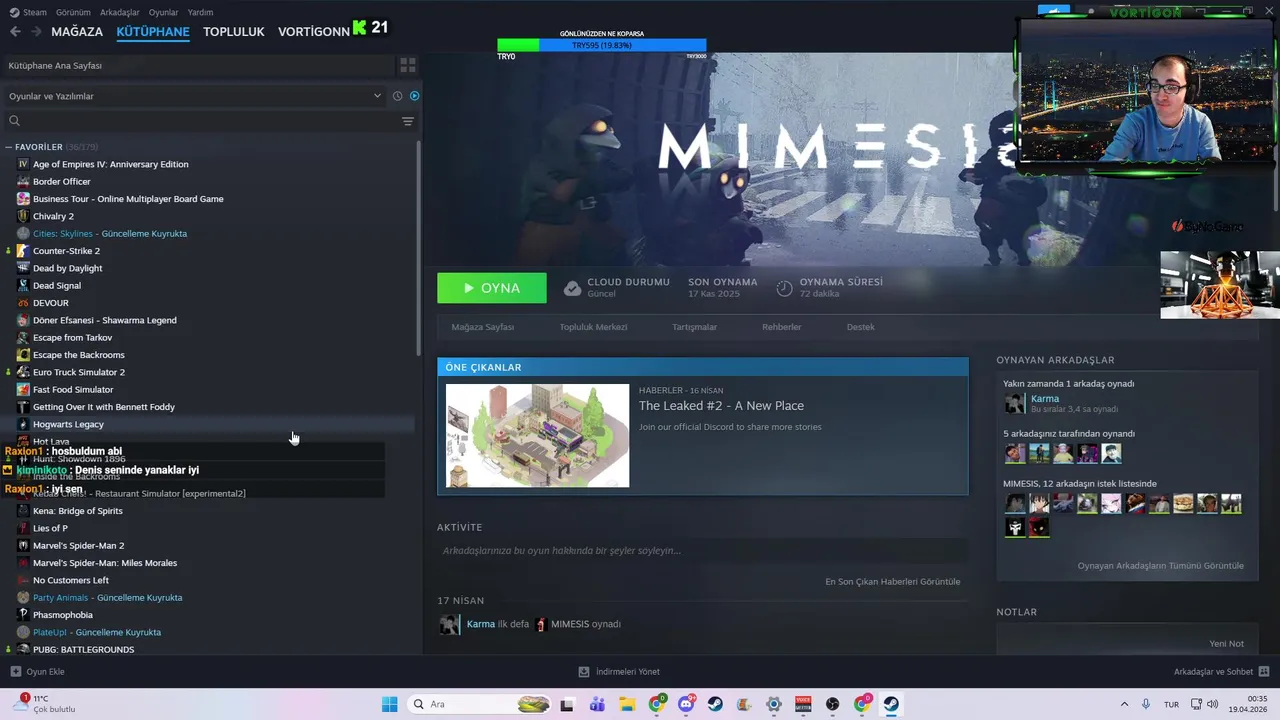Switch to the KÜTÜPHANE tab
The width and height of the screenshot is (1280, 720).
pos(153,31)
